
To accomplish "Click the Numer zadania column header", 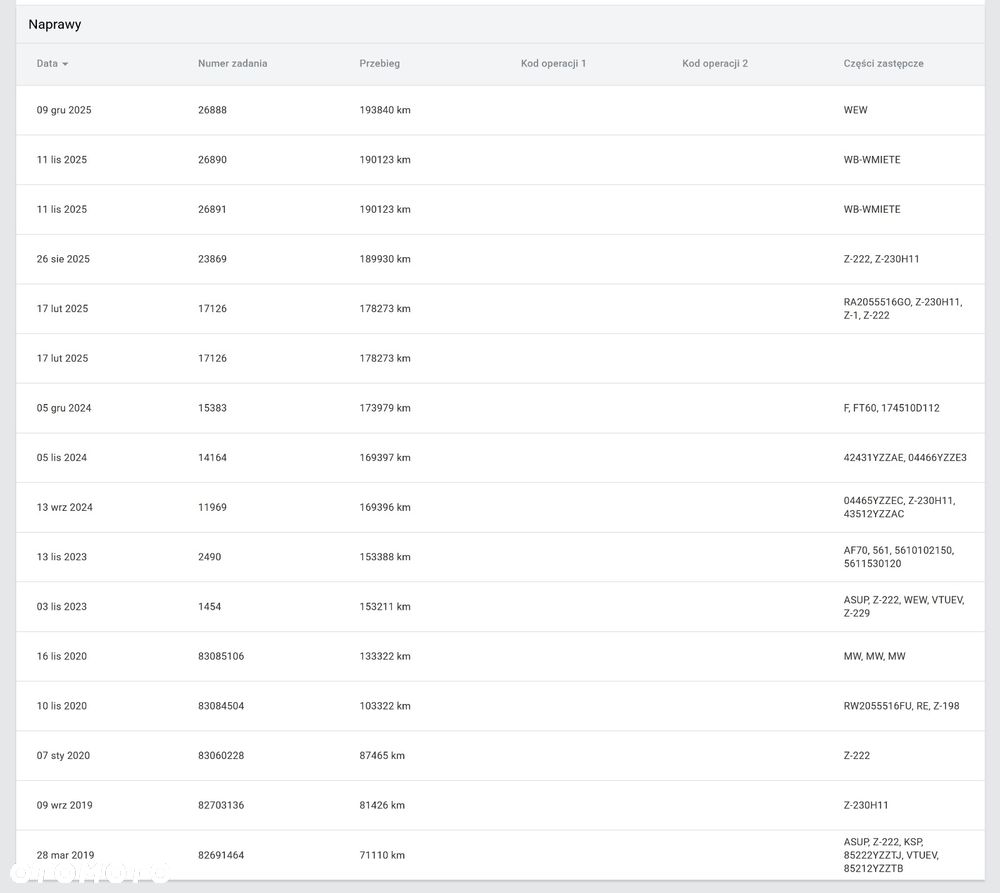I will 232,63.
